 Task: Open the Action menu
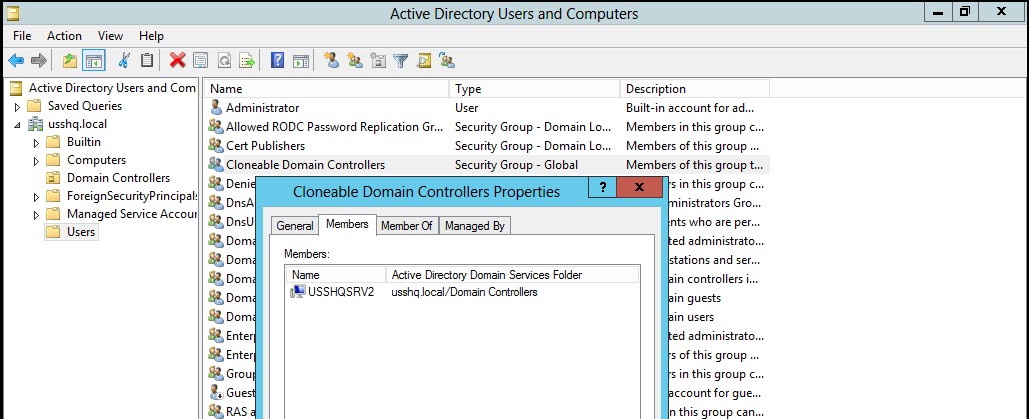point(64,36)
